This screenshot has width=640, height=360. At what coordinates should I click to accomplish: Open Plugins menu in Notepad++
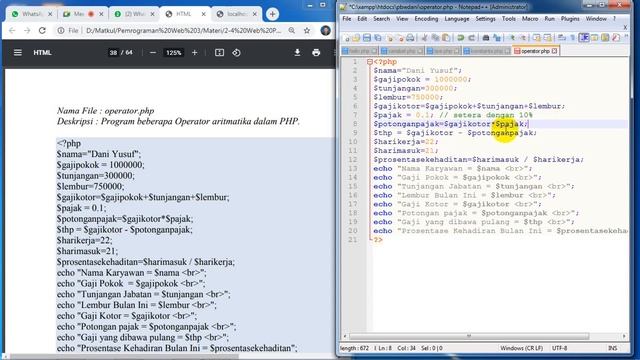[570, 19]
